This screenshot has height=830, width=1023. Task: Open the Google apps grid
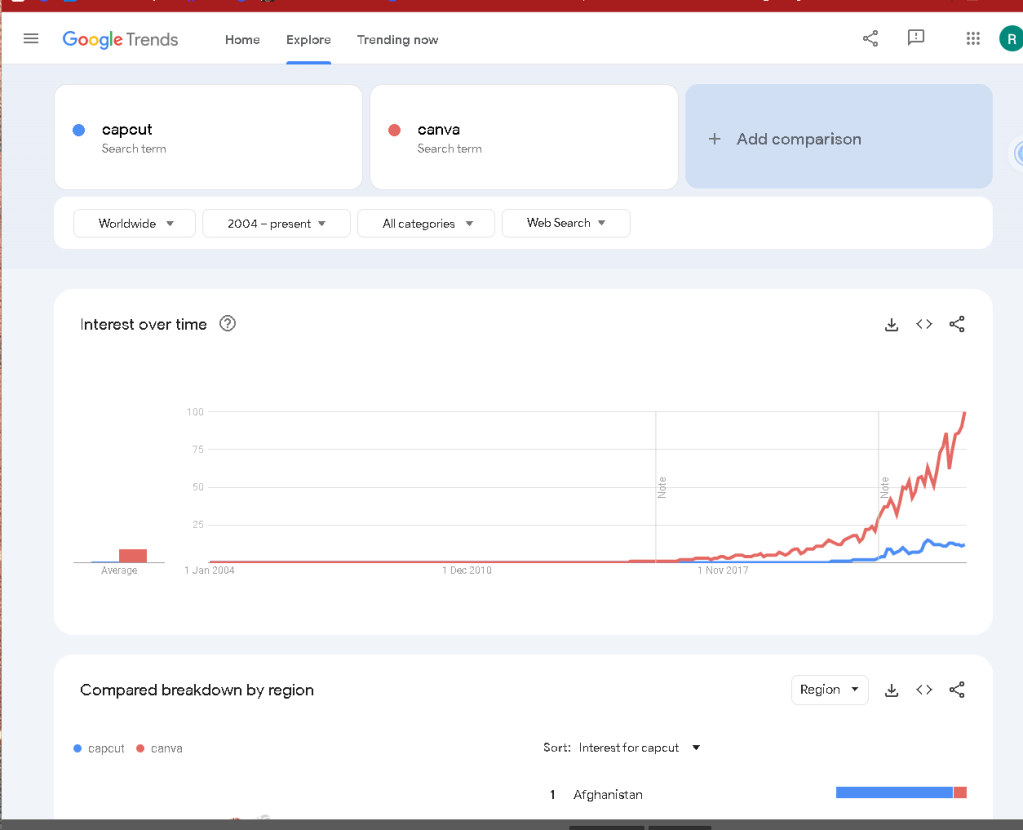pos(973,38)
